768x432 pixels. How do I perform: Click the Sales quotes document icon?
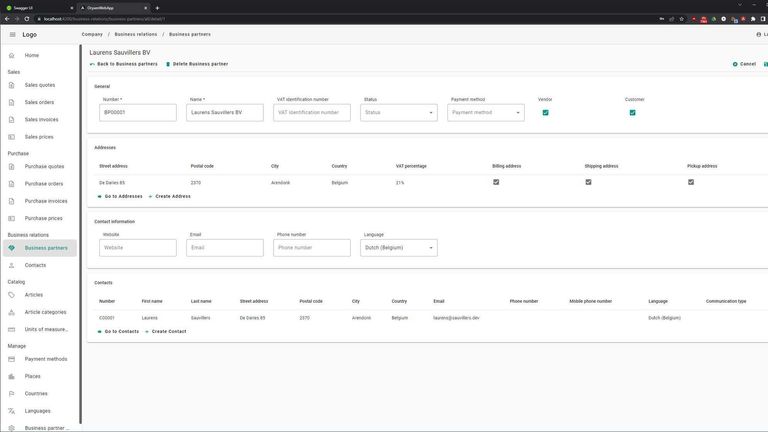click(x=12, y=85)
